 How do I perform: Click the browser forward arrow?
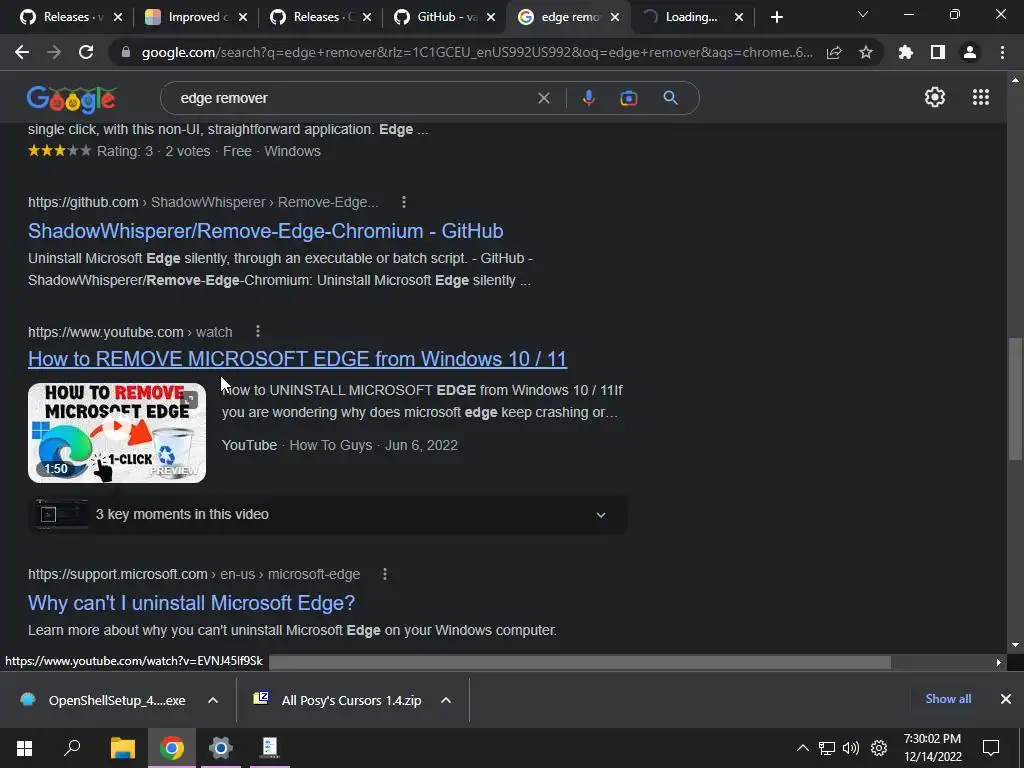click(x=54, y=52)
